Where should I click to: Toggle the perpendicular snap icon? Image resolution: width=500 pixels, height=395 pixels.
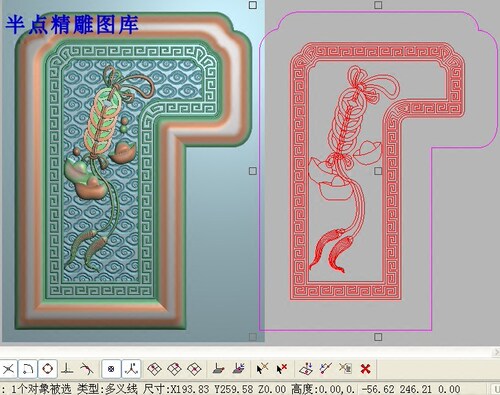[x=67, y=369]
